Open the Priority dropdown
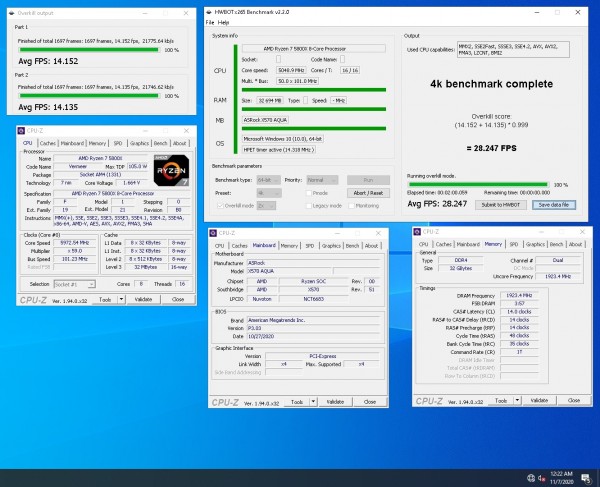Screen dimensions: 600x487 pos(322,180)
